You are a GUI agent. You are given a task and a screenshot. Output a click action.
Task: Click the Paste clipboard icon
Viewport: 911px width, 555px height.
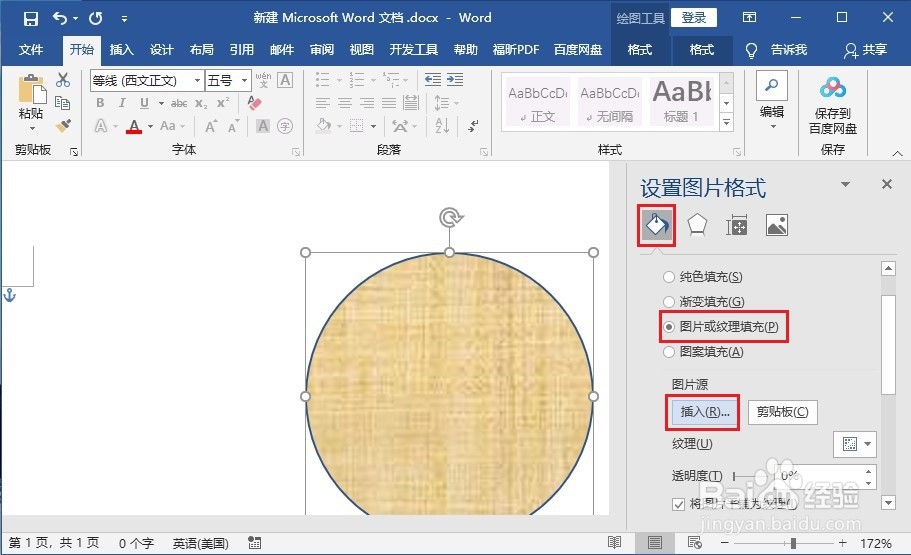[x=31, y=90]
